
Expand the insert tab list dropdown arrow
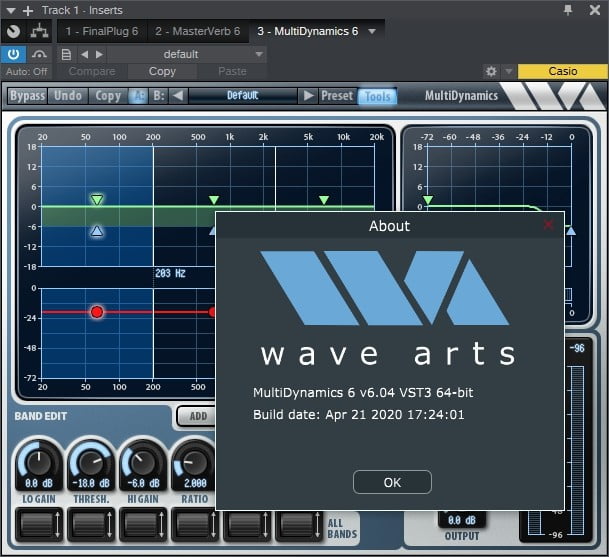click(x=372, y=31)
